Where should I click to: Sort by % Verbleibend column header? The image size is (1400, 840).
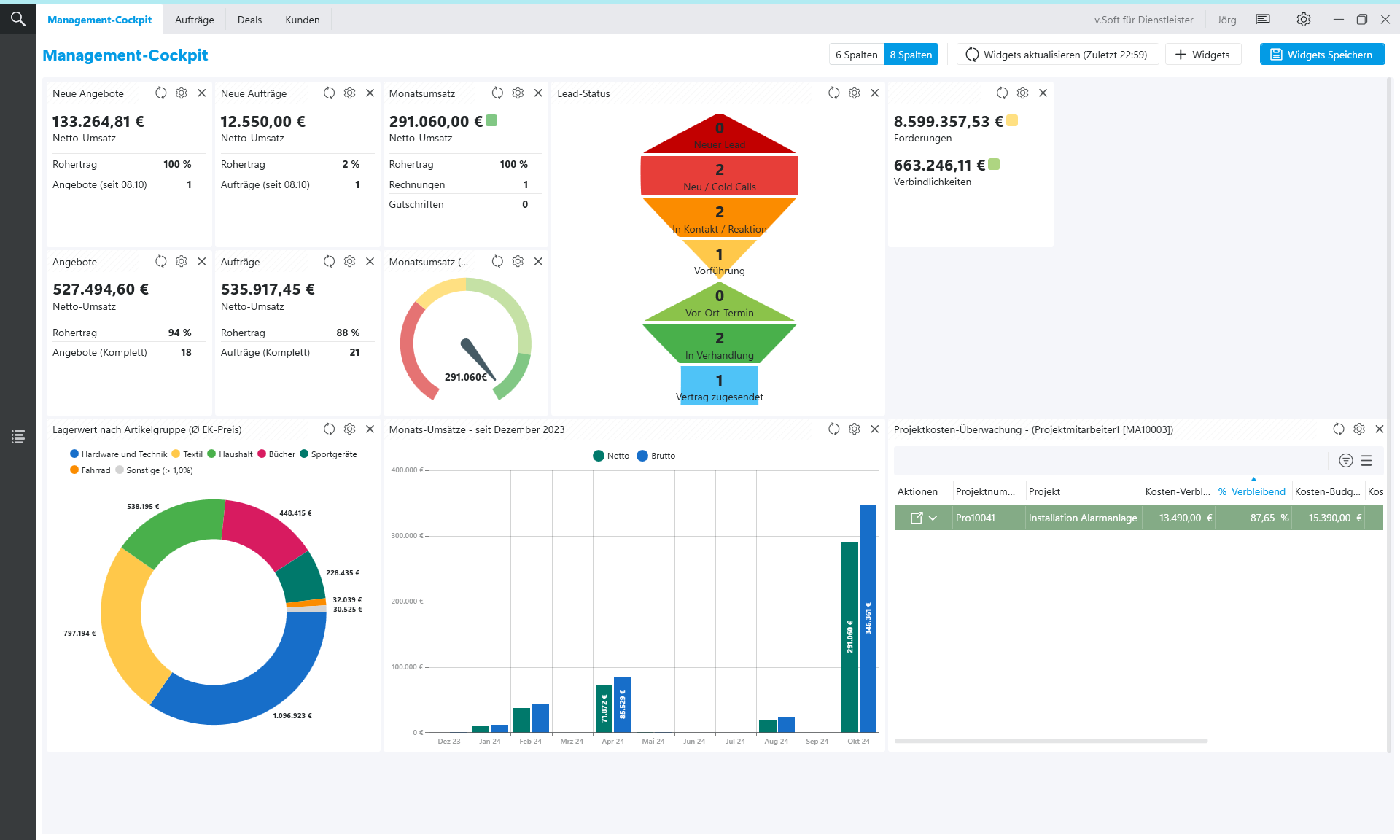coord(1252,491)
